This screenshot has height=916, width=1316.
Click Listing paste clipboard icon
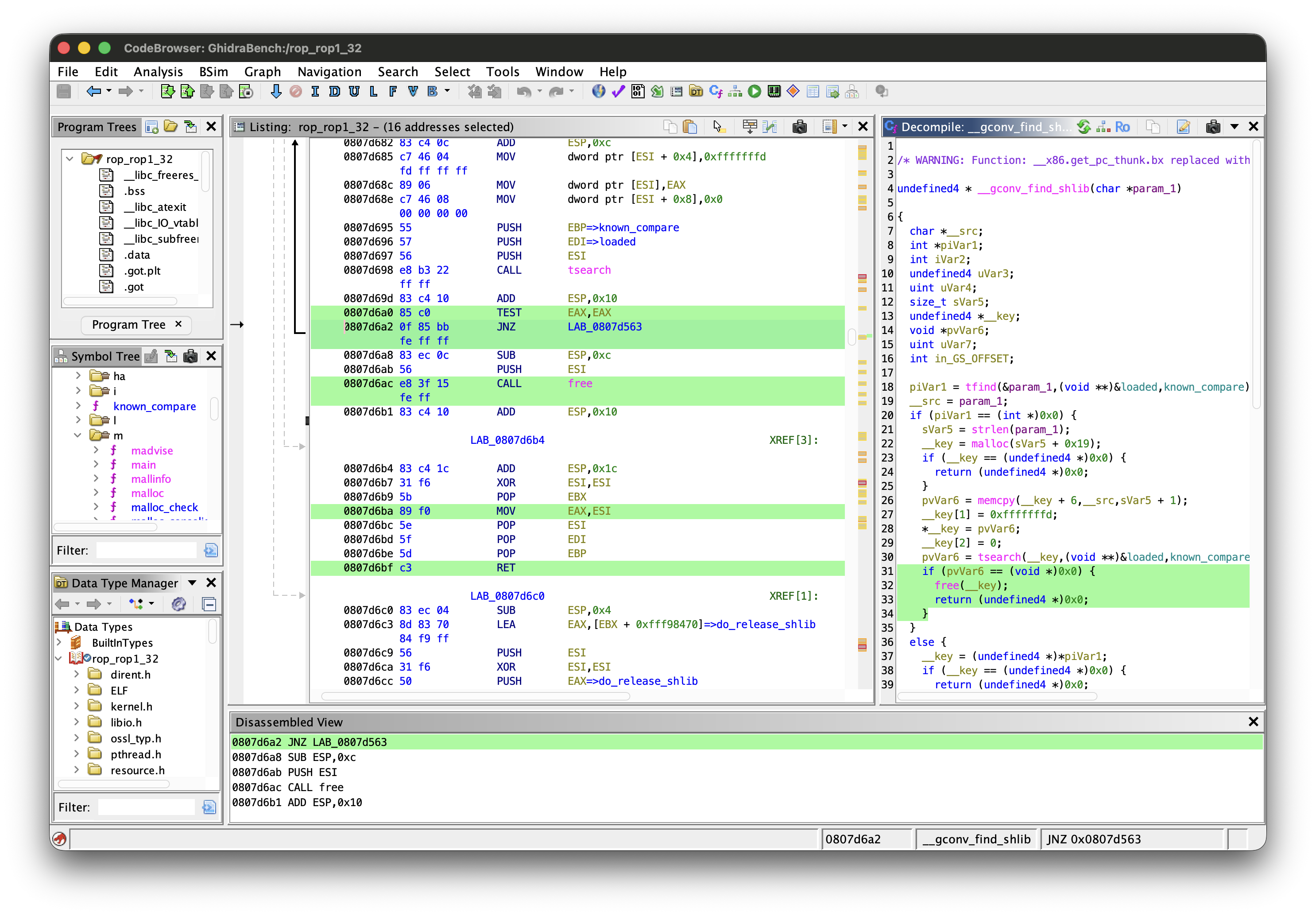click(690, 127)
